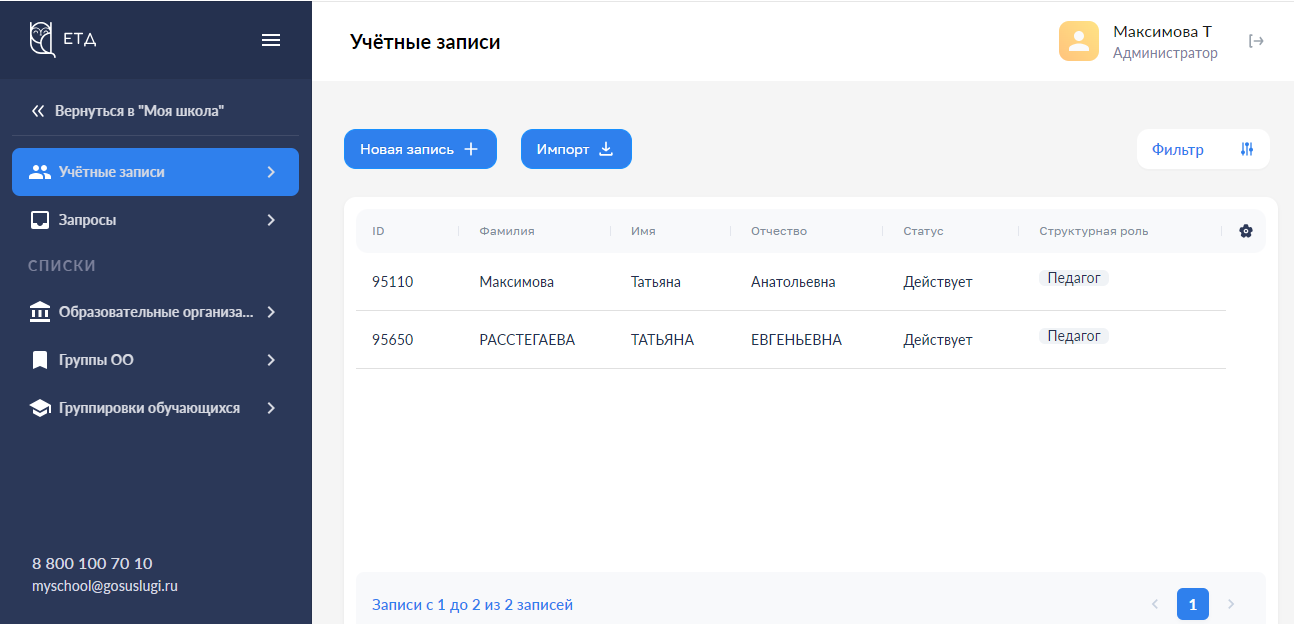The height and width of the screenshot is (624, 1294).
Task: Open Образовательные организации menu item
Action: pyautogui.click(x=155, y=312)
